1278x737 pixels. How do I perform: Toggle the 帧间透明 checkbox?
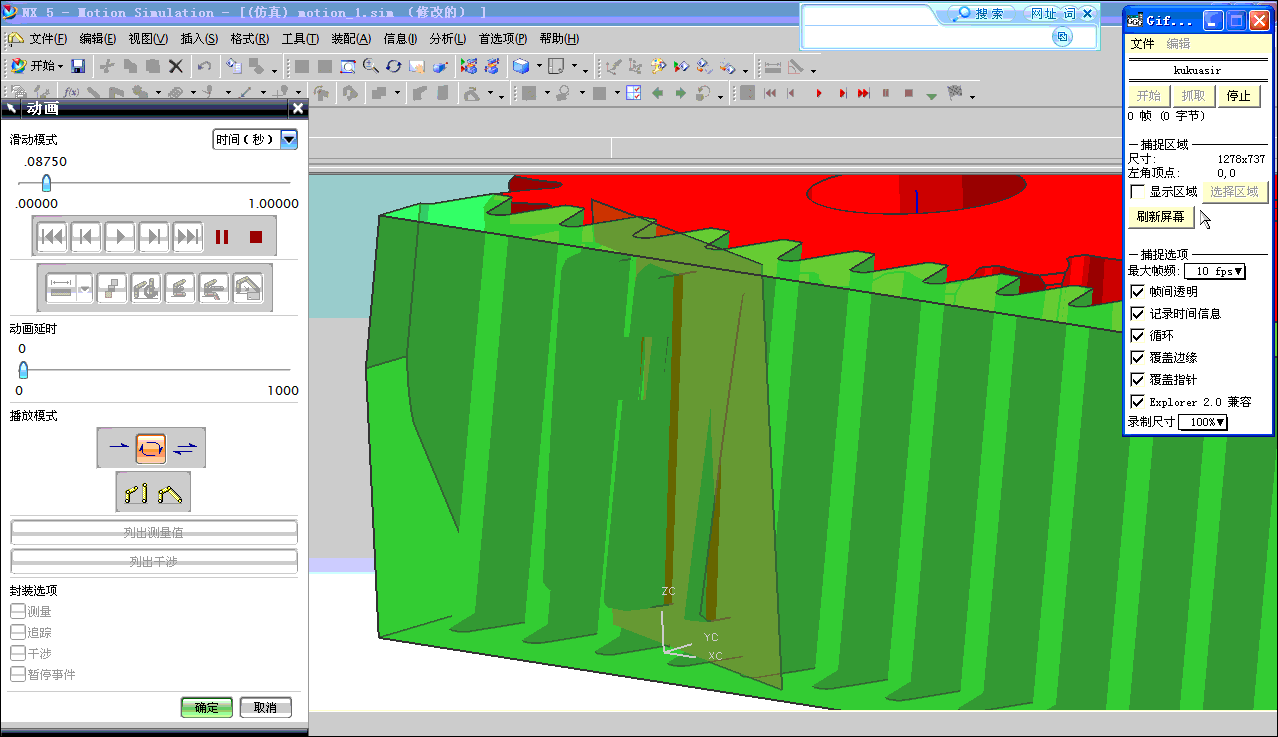1137,292
